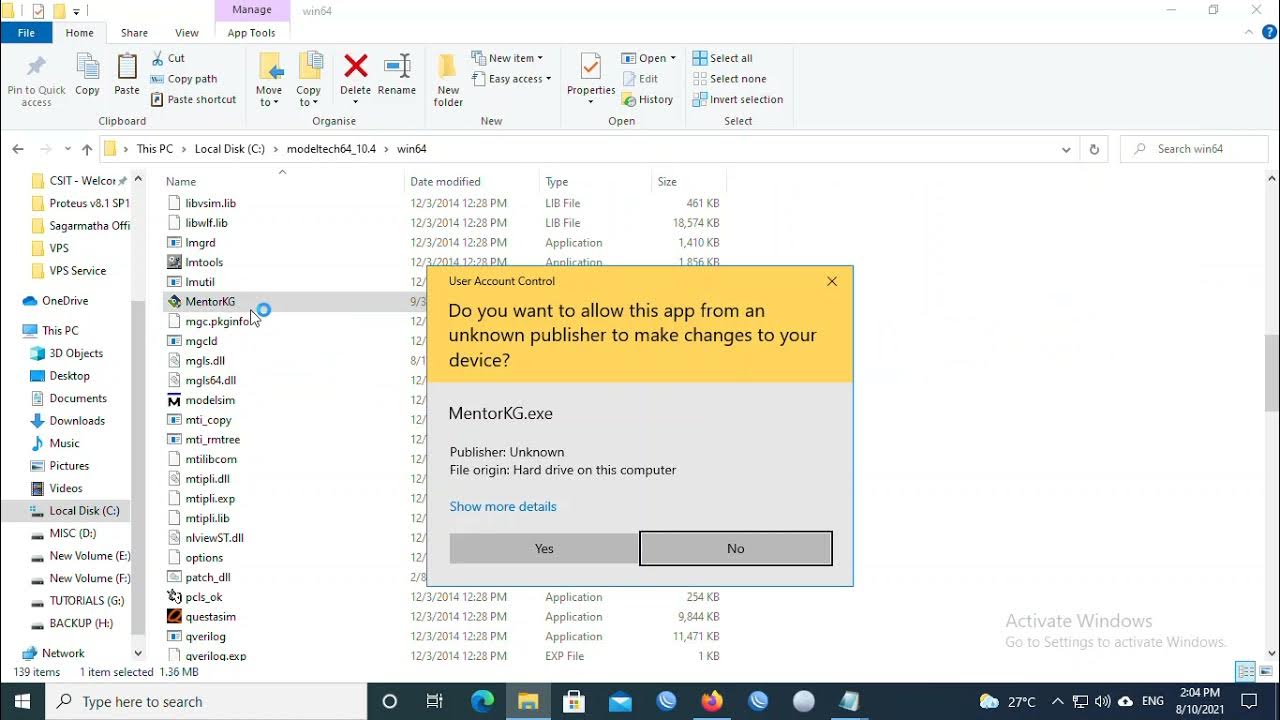Click Local Disk (C:) in address path
The height and width of the screenshot is (720, 1280).
coord(230,149)
